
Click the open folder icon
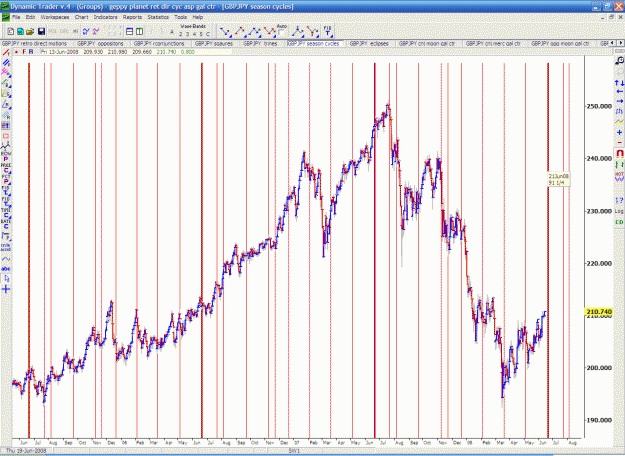[30, 31]
